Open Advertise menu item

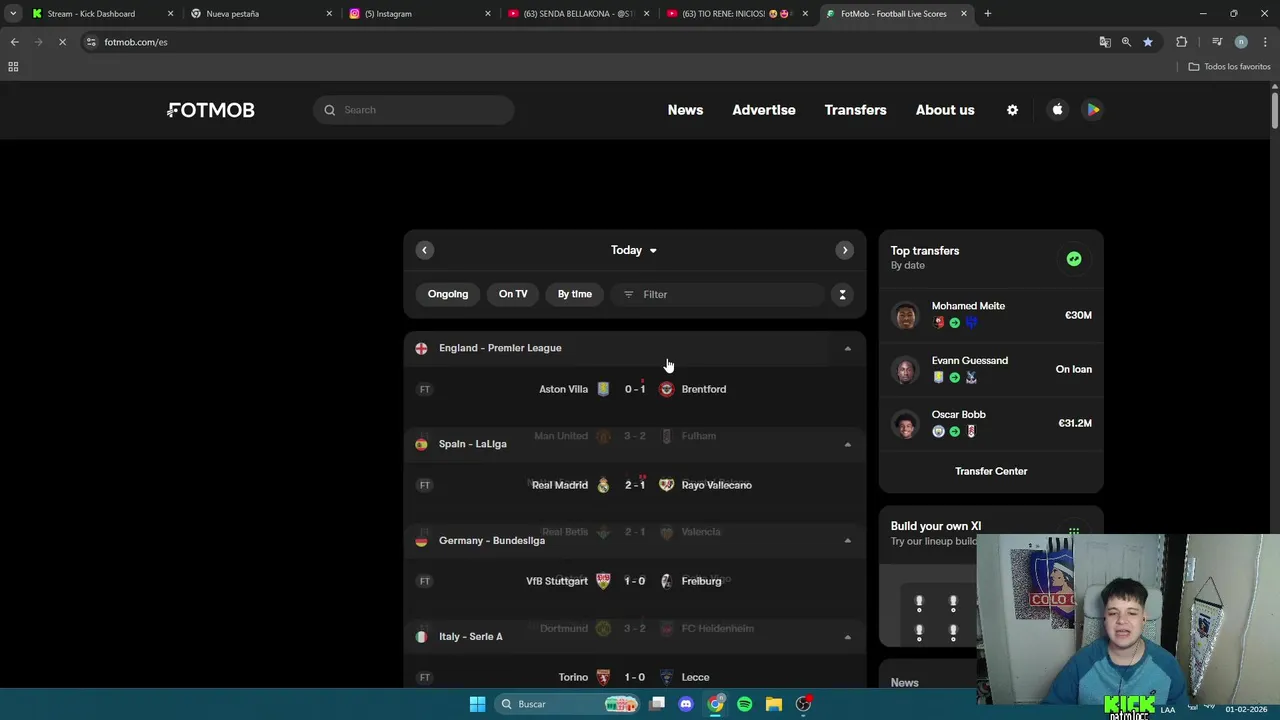764,110
